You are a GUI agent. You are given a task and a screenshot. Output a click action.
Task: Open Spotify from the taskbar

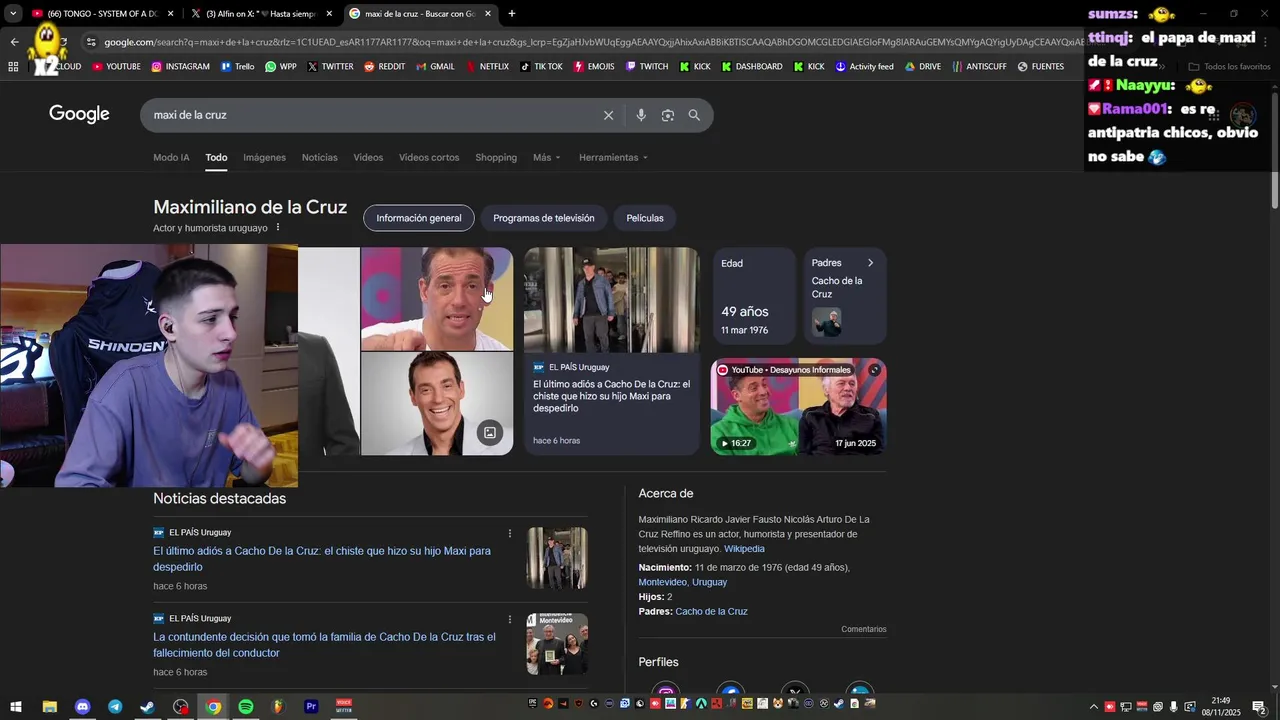(246, 707)
